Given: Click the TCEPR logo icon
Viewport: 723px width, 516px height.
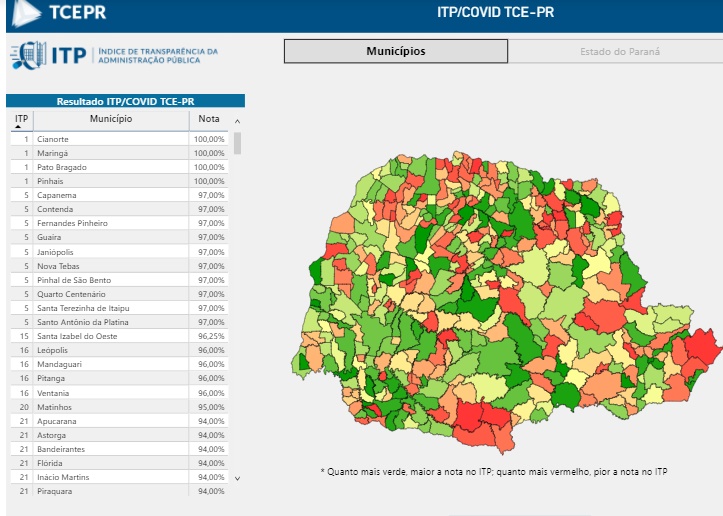Looking at the screenshot, I should [x=26, y=13].
